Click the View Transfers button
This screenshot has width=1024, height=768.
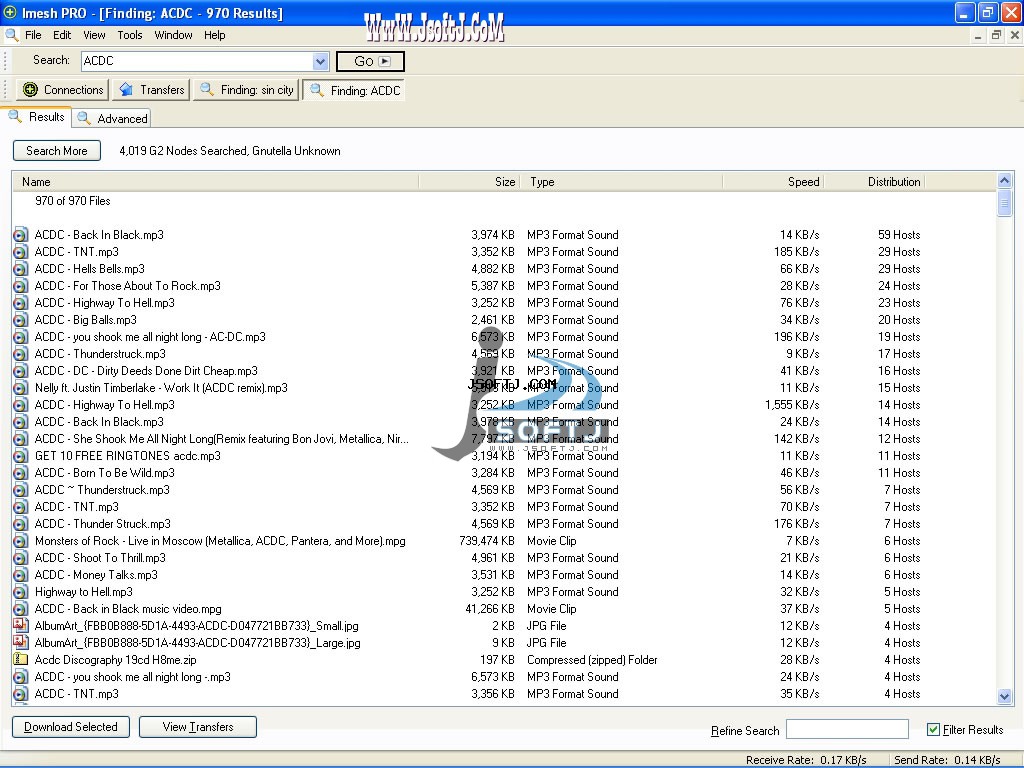point(198,727)
